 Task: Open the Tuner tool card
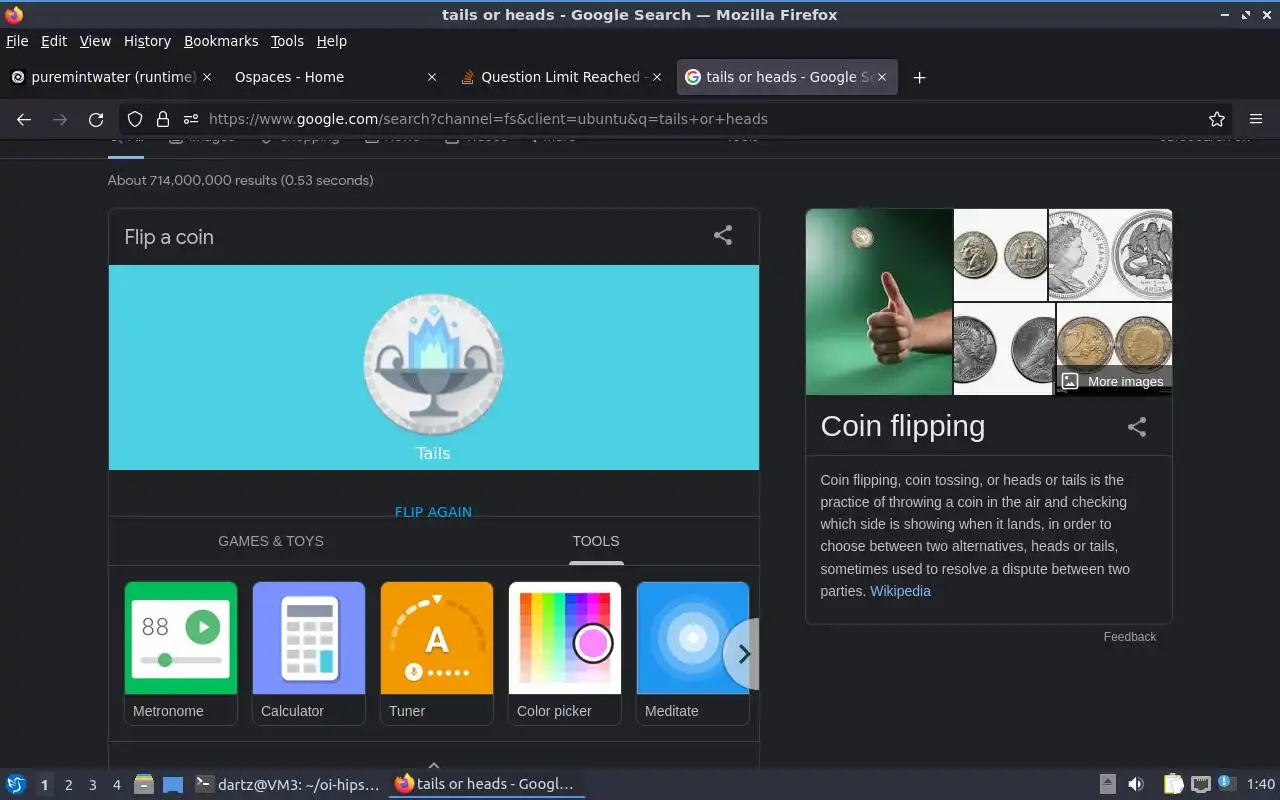click(437, 653)
